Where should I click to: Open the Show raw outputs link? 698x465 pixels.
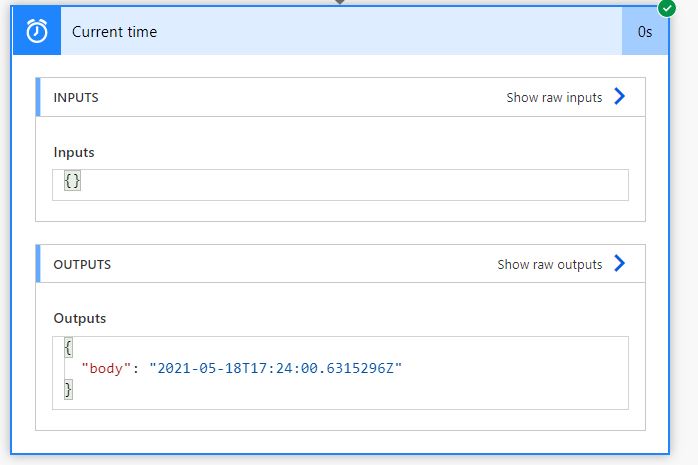pyautogui.click(x=550, y=264)
